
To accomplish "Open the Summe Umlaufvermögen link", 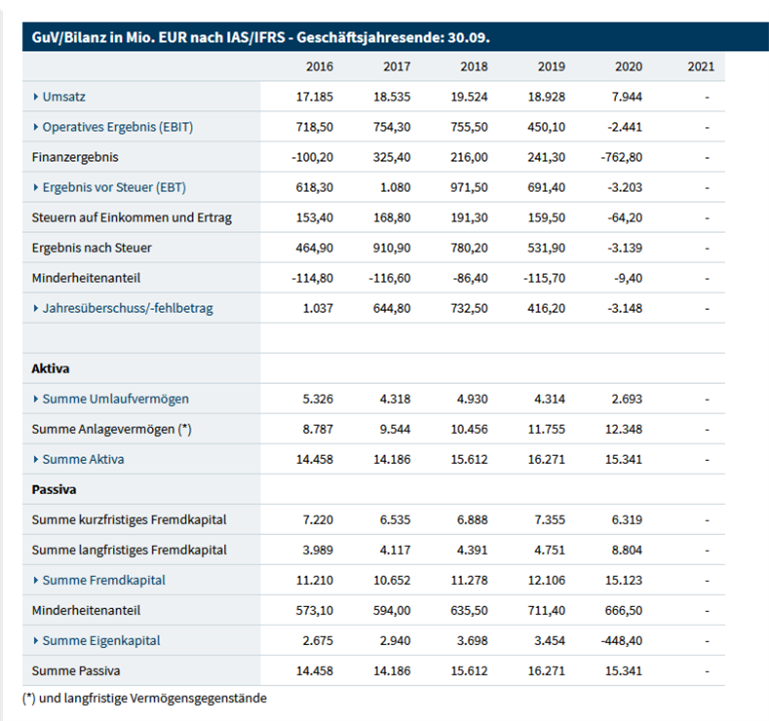I will tap(115, 399).
